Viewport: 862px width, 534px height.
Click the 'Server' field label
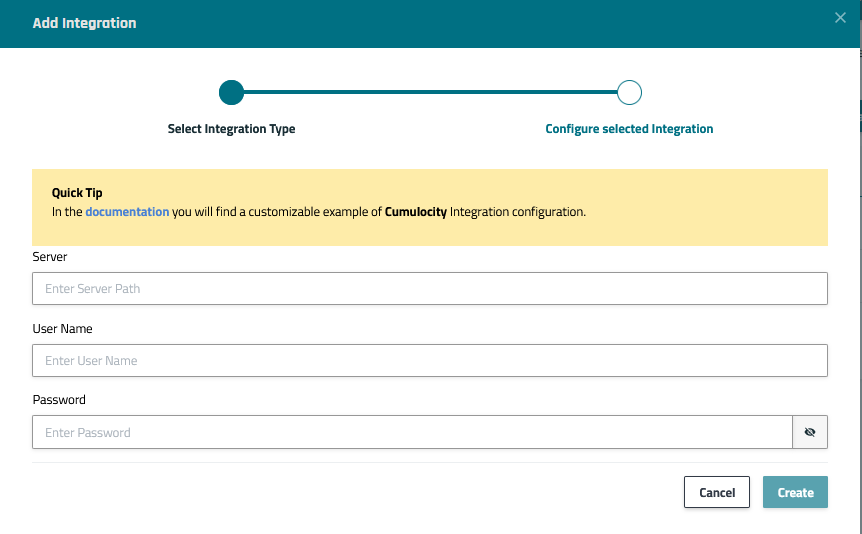[50, 257]
